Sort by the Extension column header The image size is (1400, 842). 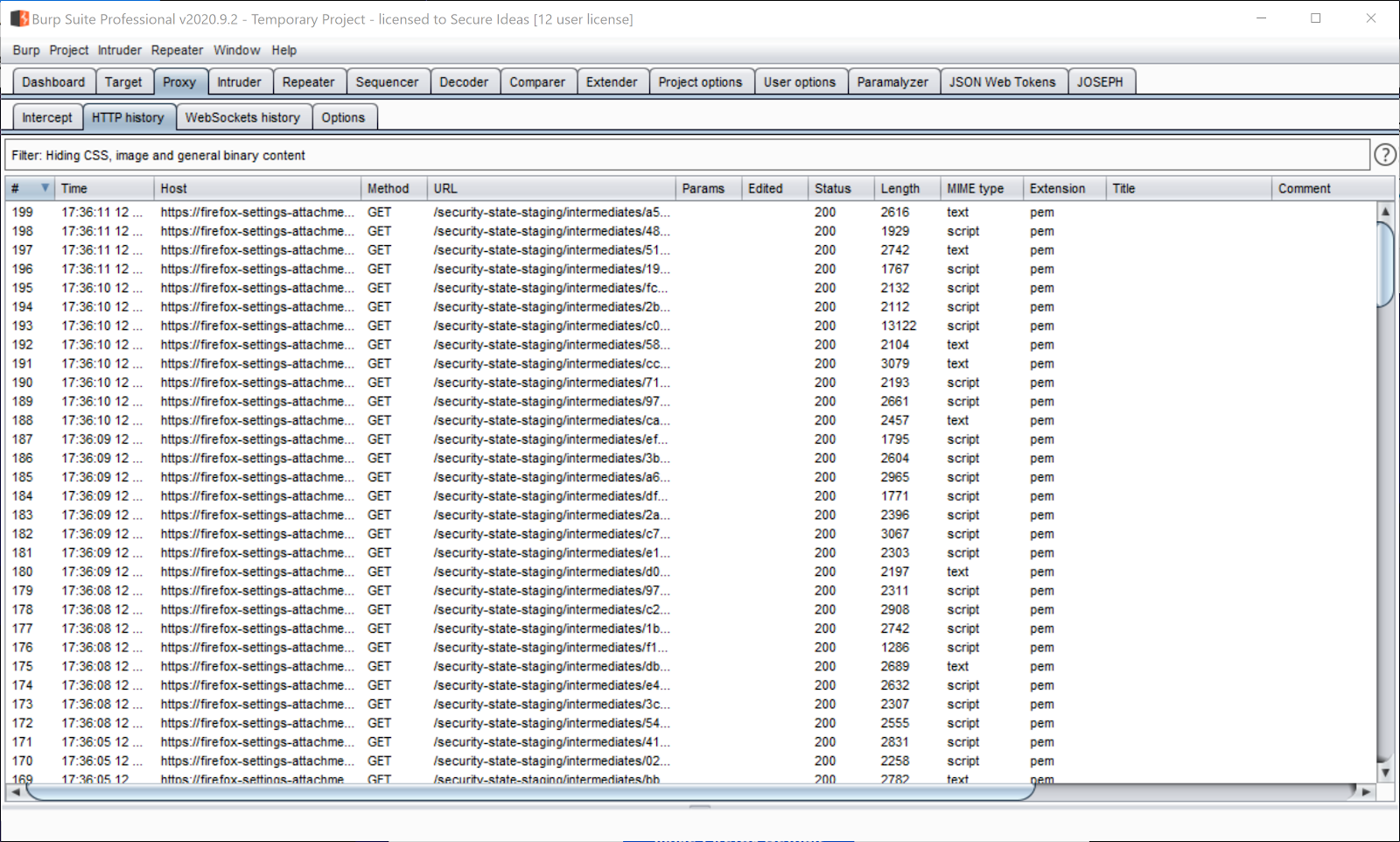pyautogui.click(x=1064, y=188)
